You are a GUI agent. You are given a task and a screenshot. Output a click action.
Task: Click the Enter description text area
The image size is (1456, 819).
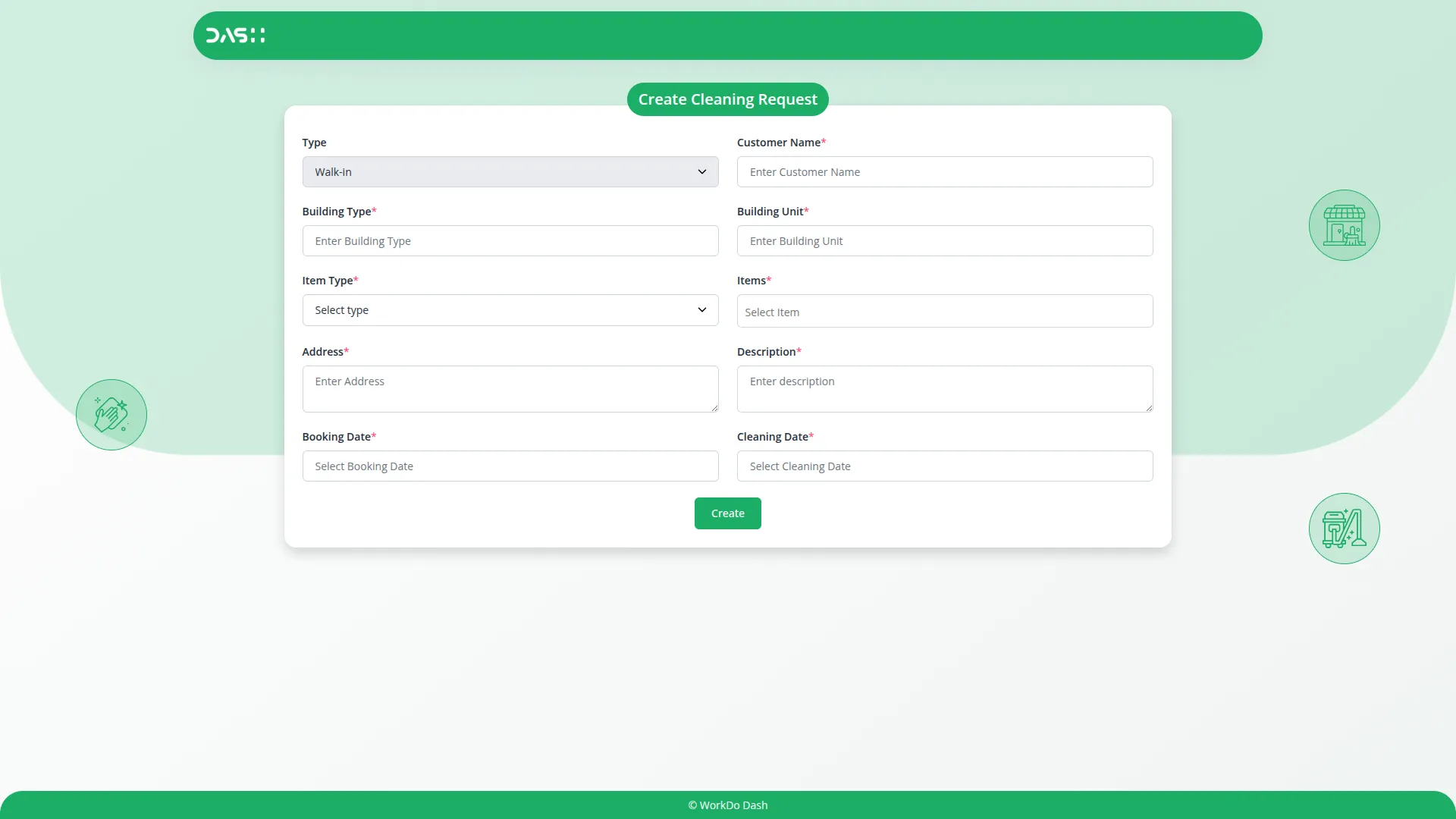tap(944, 388)
